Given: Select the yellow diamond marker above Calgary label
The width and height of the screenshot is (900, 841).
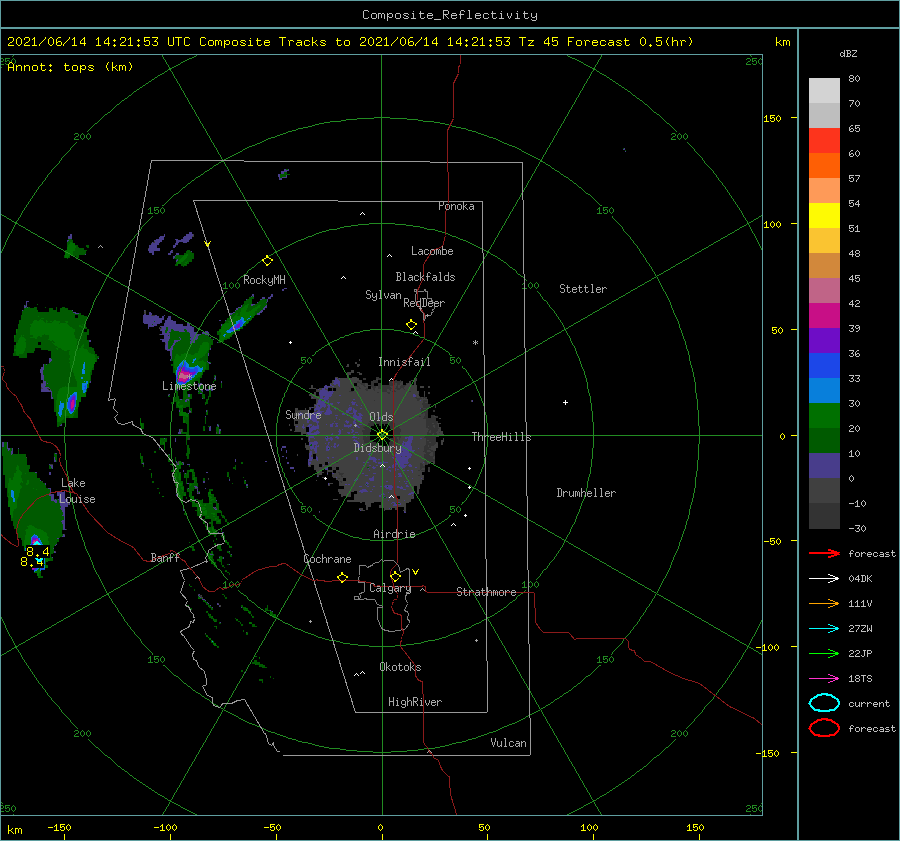Looking at the screenshot, I should pos(395,576).
